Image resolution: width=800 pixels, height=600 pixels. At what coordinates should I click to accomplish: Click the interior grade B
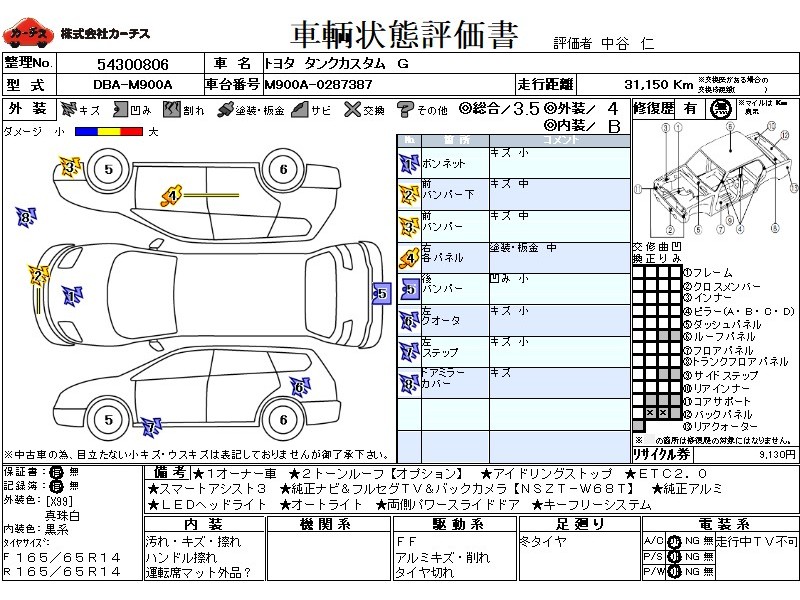(x=614, y=126)
